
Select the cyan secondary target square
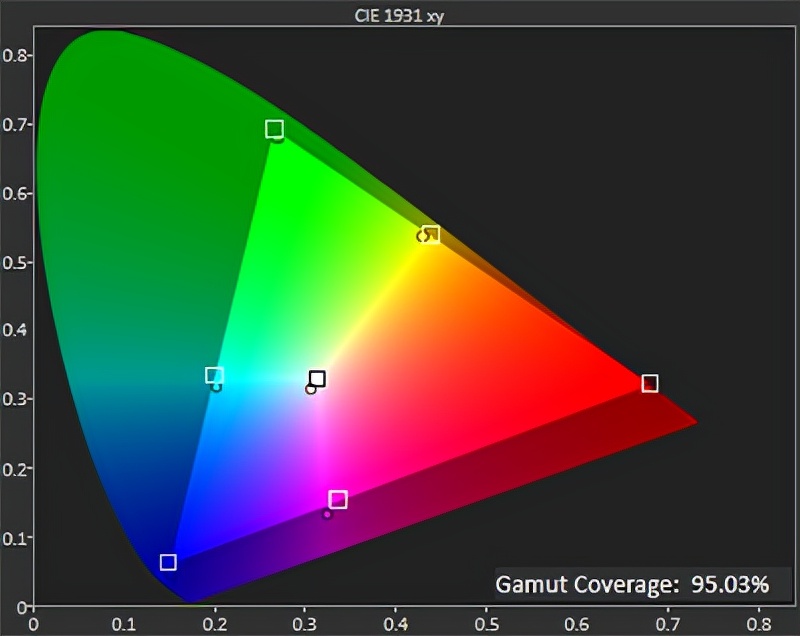click(x=214, y=375)
